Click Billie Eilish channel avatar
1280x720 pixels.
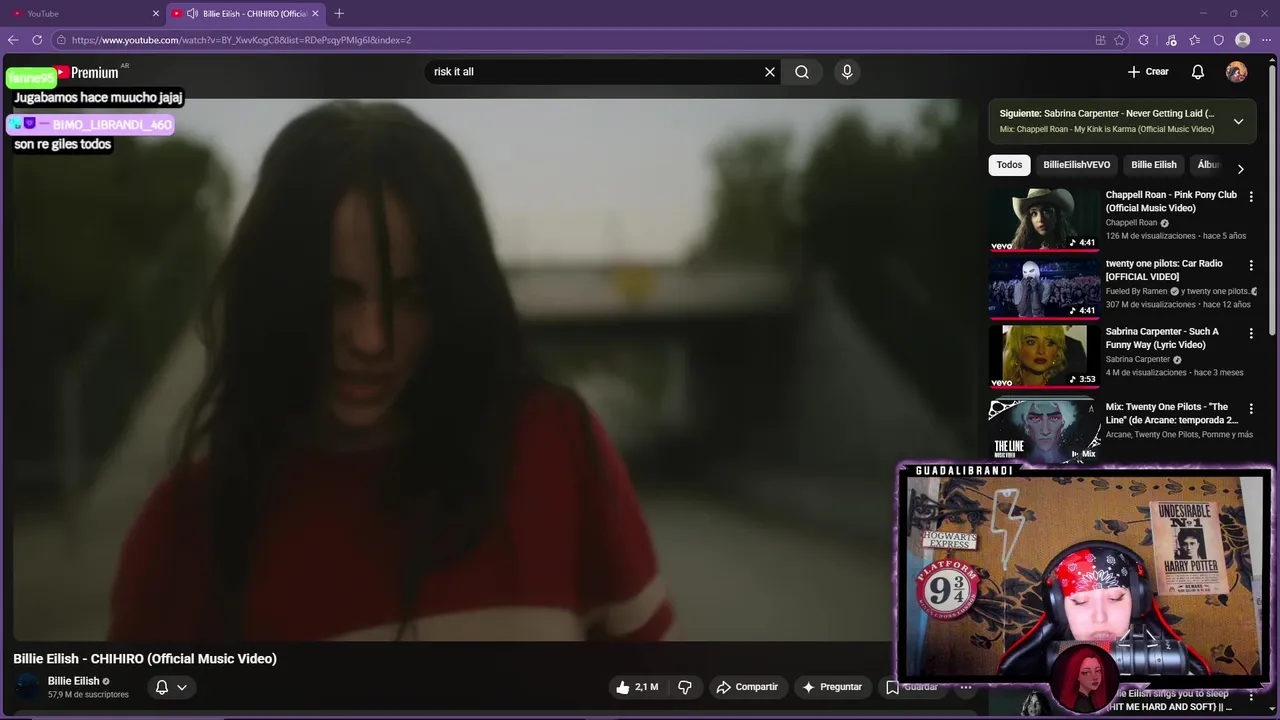pyautogui.click(x=28, y=687)
